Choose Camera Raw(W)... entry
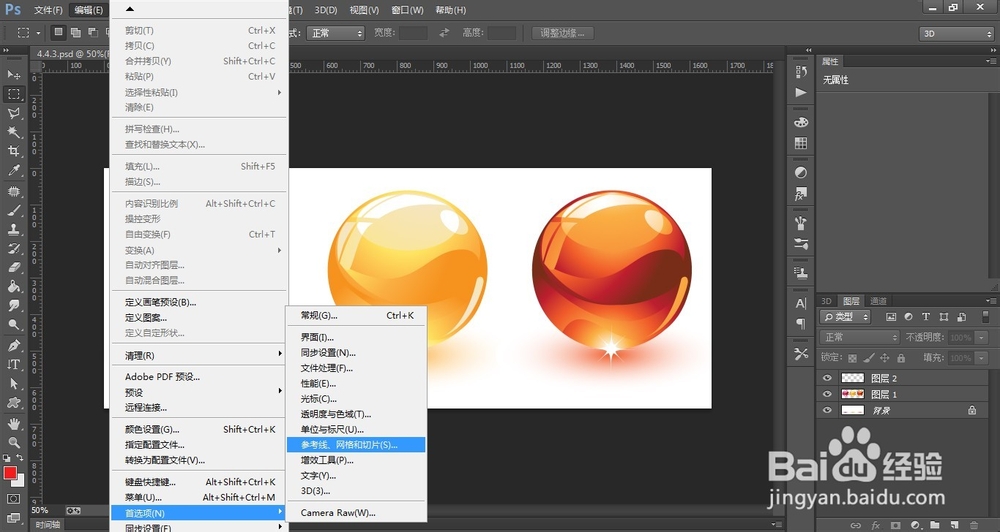The height and width of the screenshot is (532, 1000). coord(356,513)
